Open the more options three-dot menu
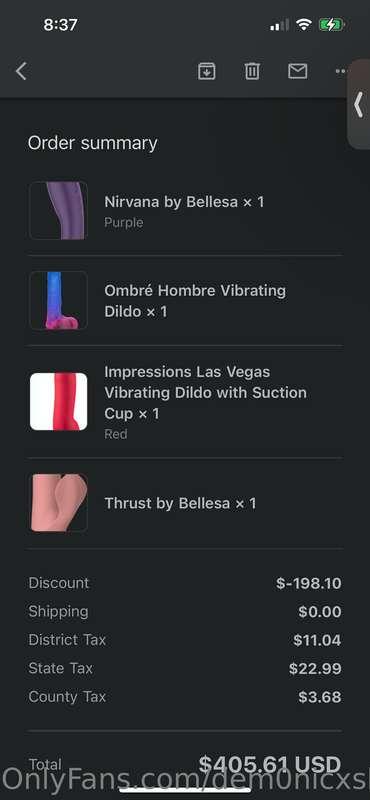The height and width of the screenshot is (800, 370). tap(340, 71)
